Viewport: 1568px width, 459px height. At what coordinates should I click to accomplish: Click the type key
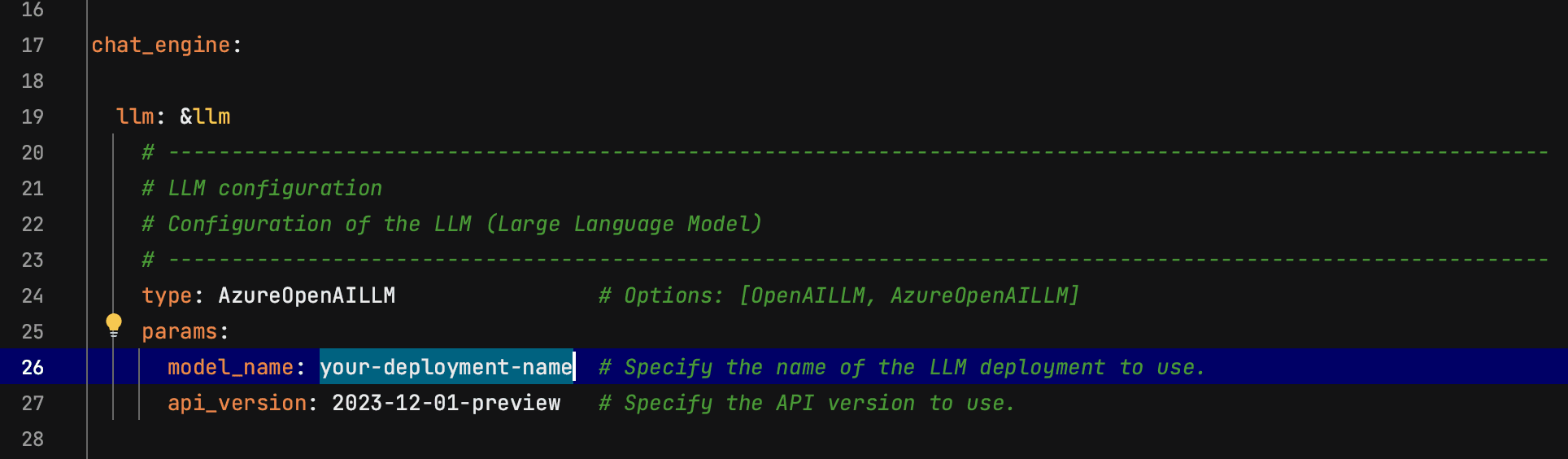click(x=167, y=296)
